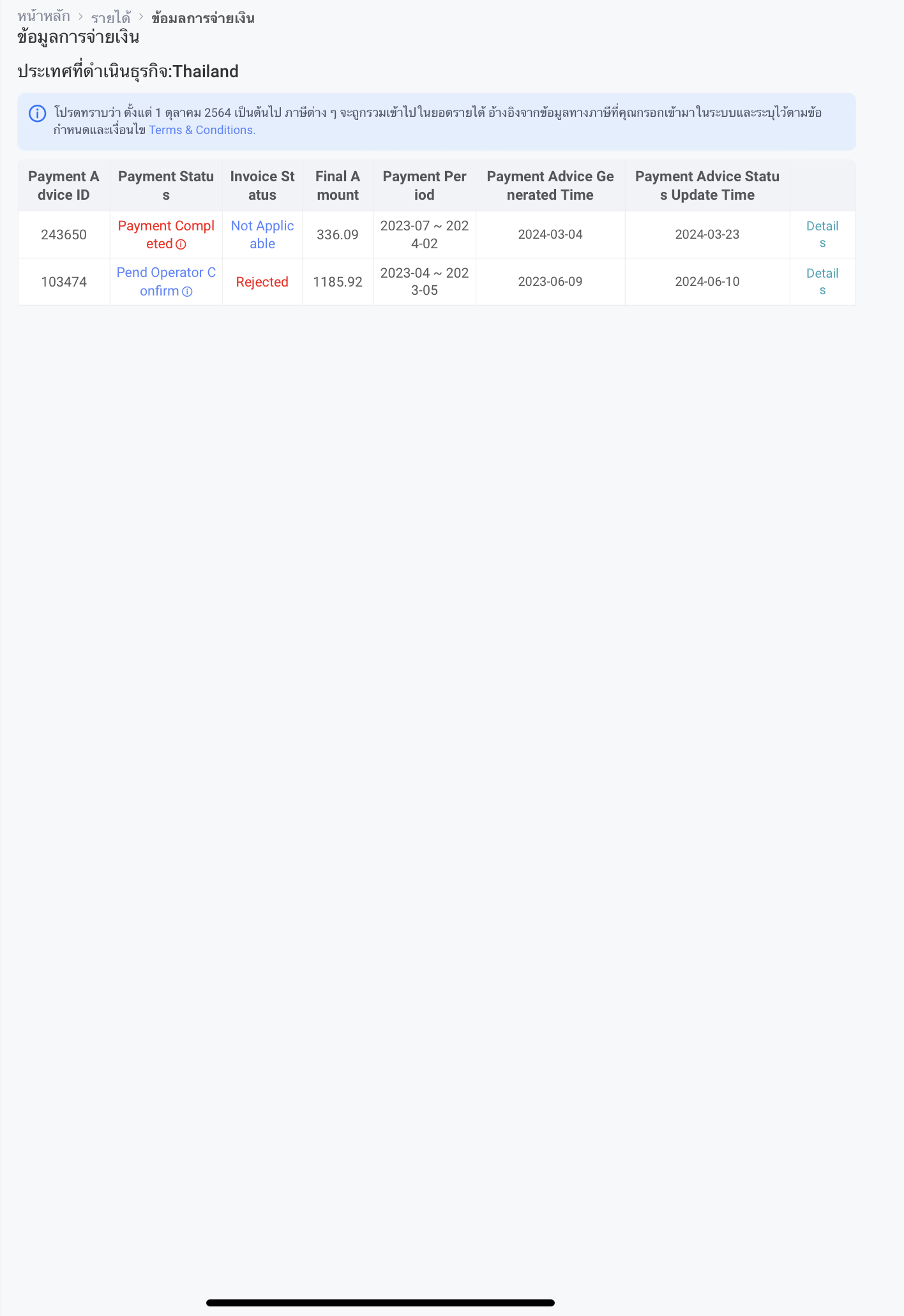Click the home indicator bar at bottom

(x=380, y=1303)
